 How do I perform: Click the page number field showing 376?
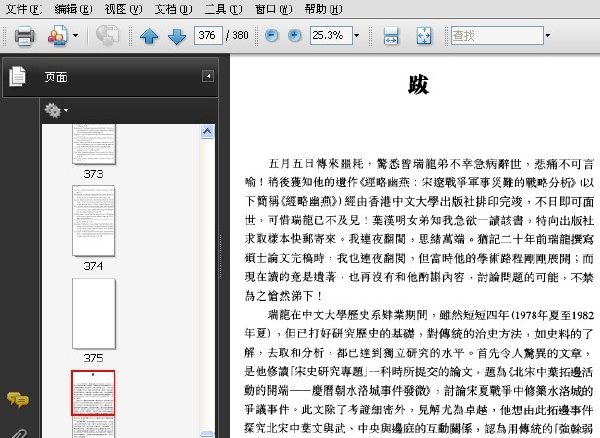[x=208, y=36]
